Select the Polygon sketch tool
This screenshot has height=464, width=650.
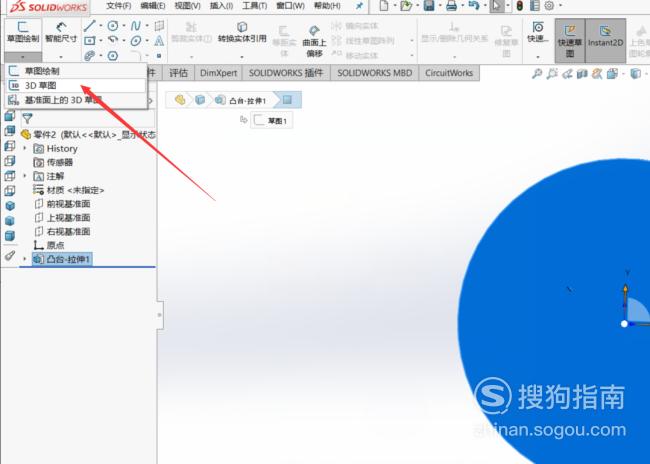(112, 56)
